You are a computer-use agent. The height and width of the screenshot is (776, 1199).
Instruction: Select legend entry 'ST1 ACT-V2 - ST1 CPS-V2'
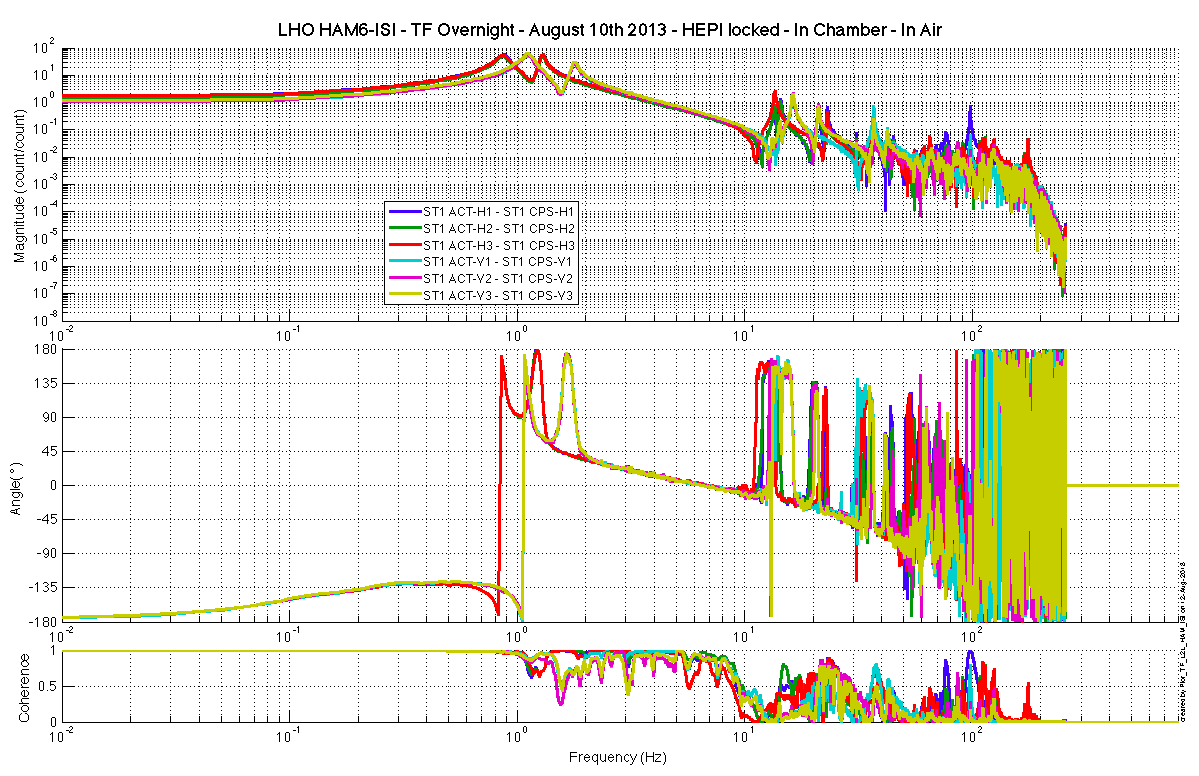click(498, 278)
